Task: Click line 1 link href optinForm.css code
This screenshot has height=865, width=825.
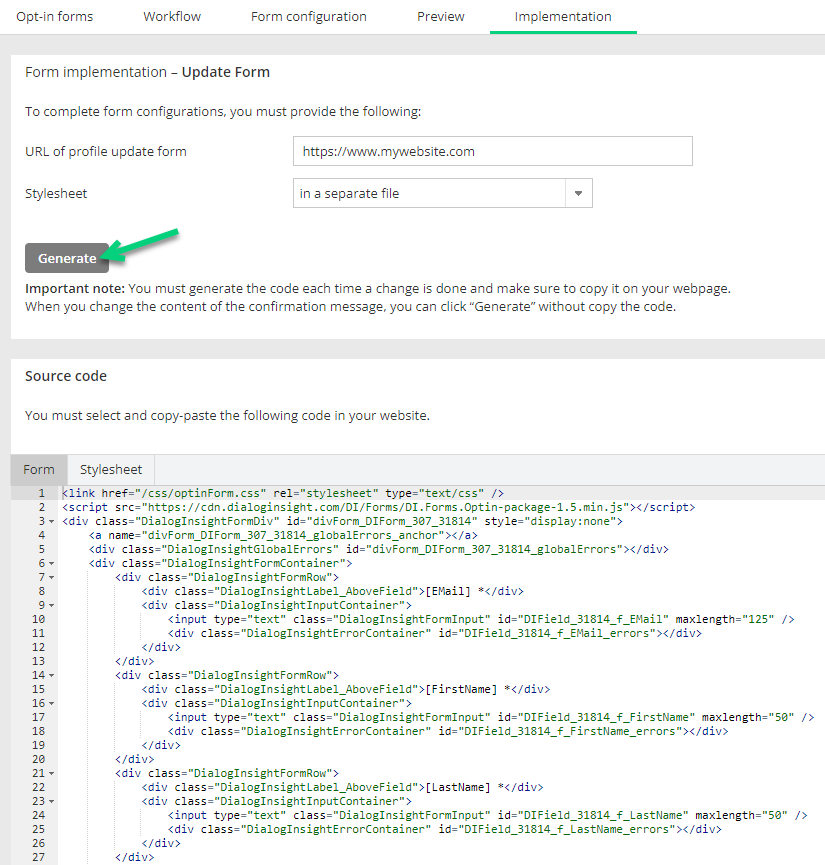Action: (283, 493)
